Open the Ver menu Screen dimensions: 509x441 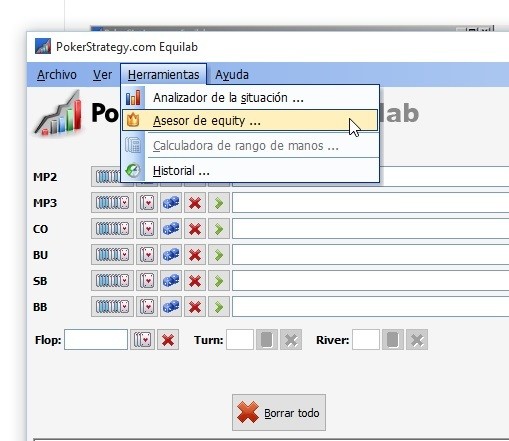102,75
